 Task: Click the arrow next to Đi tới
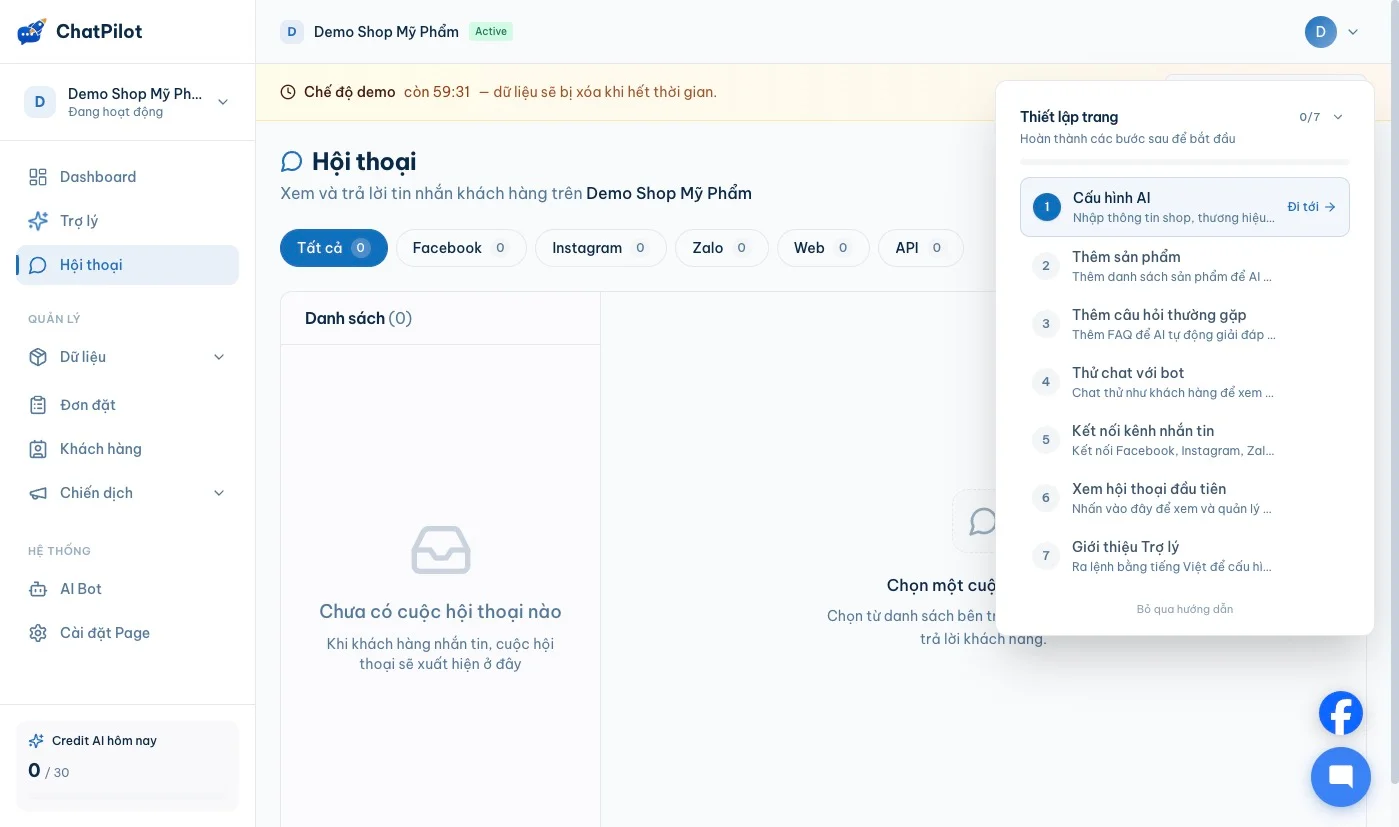(x=1330, y=207)
